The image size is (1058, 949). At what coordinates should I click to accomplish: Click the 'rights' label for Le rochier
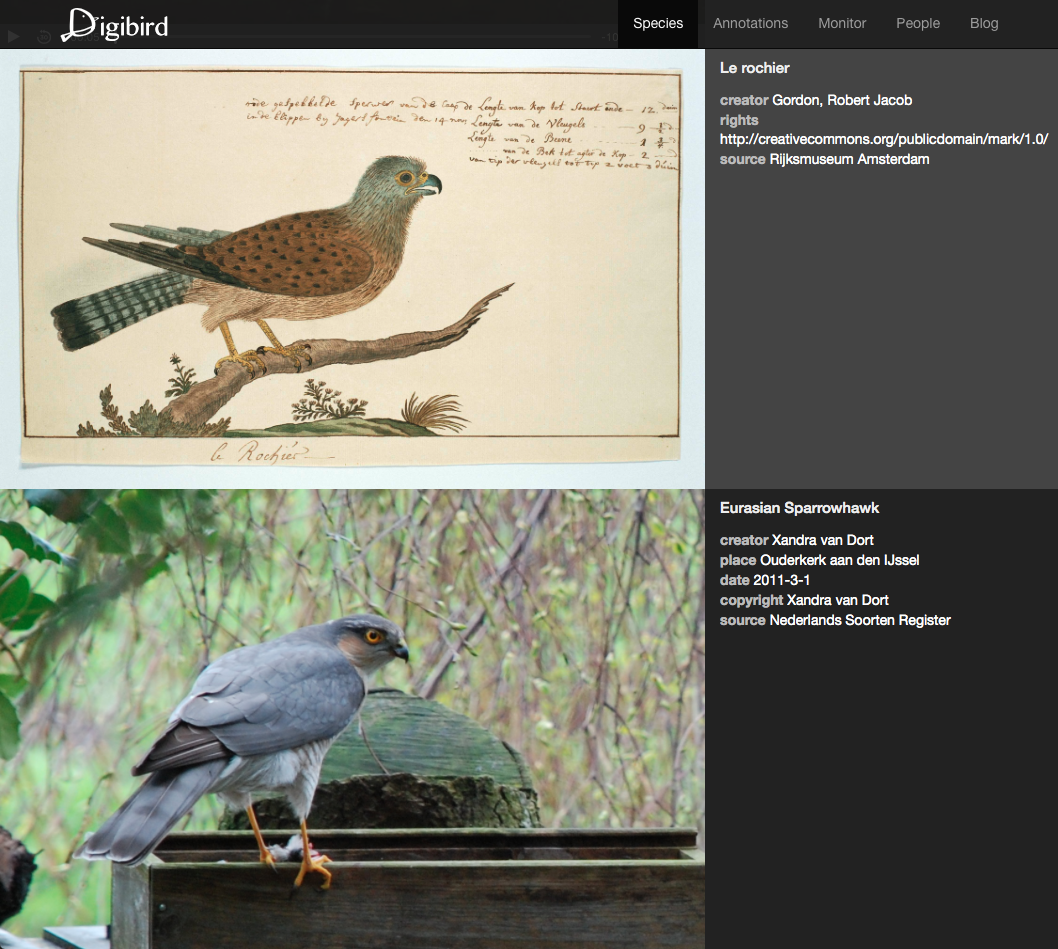tap(739, 120)
